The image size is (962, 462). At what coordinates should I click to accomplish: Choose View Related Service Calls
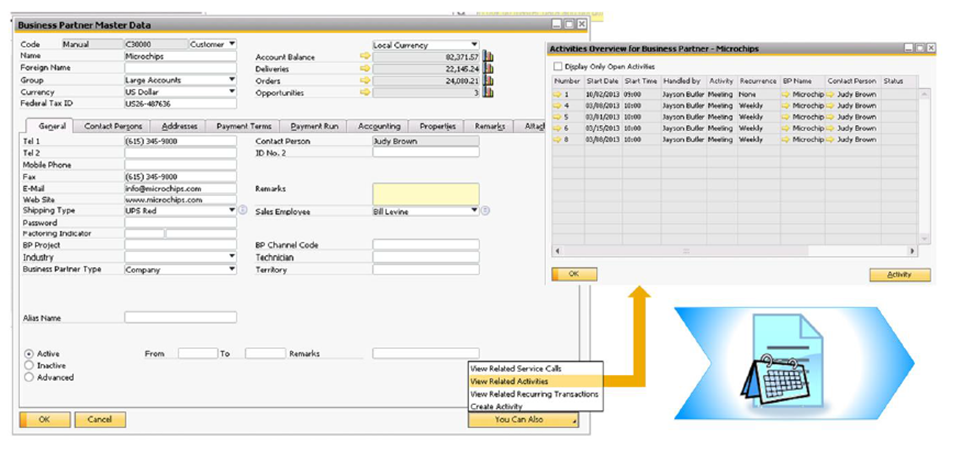(535, 369)
